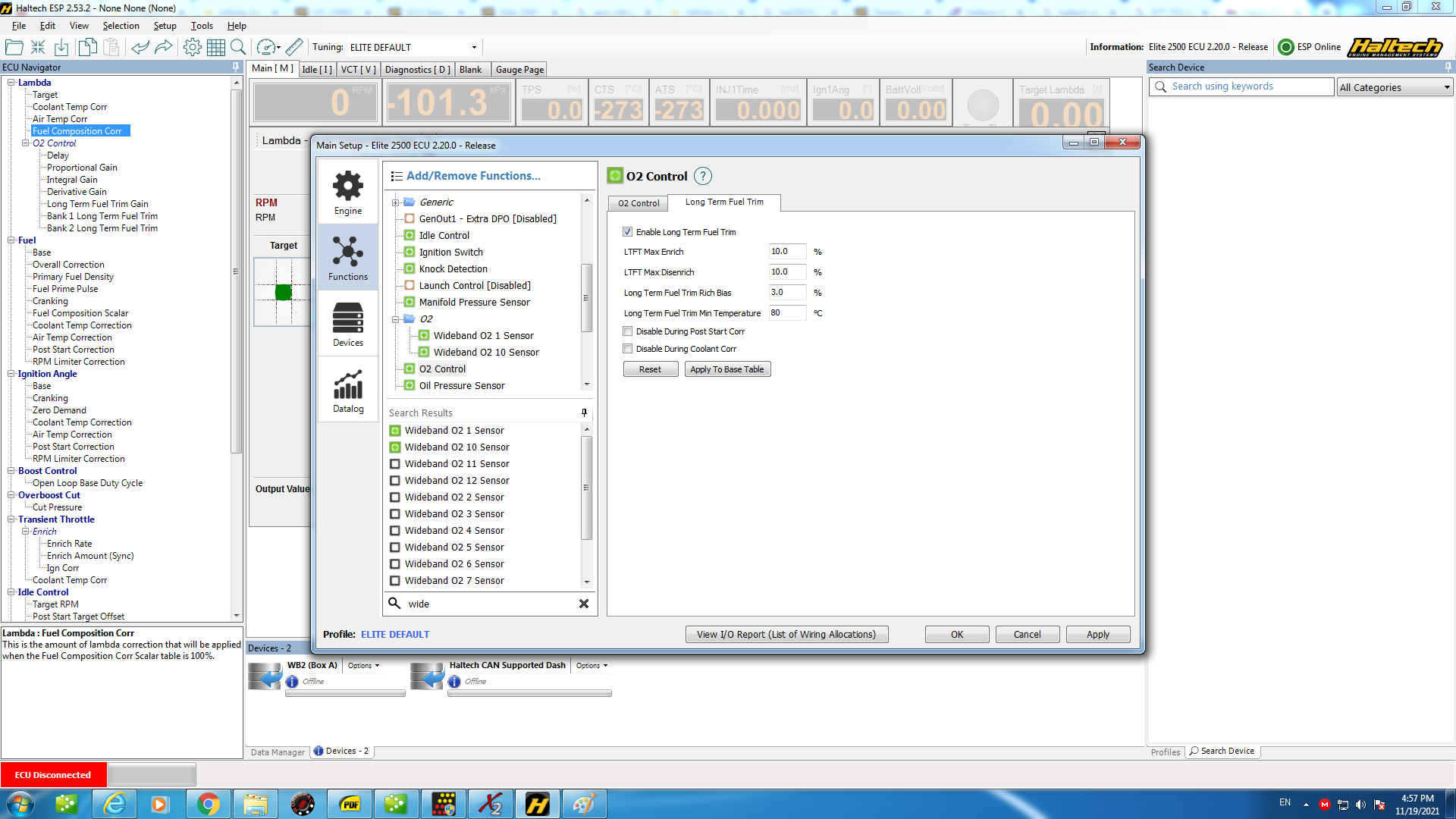Screen dimensions: 1456x819
Task: Enable Wideband O2 3 Sensor in search results
Action: (x=394, y=514)
